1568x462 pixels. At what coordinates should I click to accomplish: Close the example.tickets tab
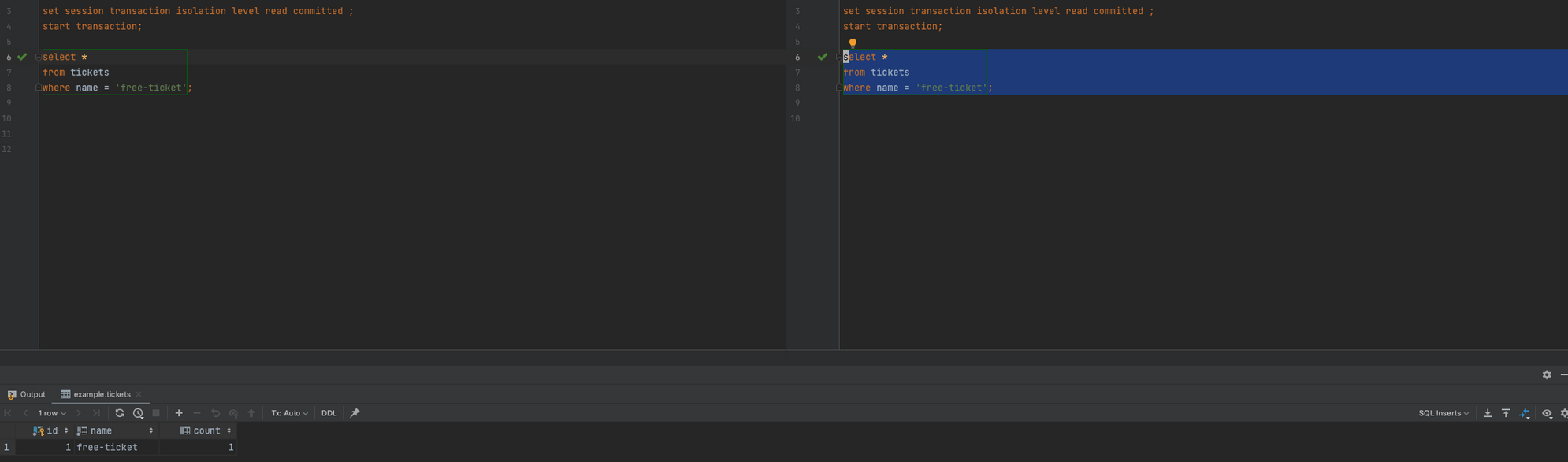click(x=139, y=394)
